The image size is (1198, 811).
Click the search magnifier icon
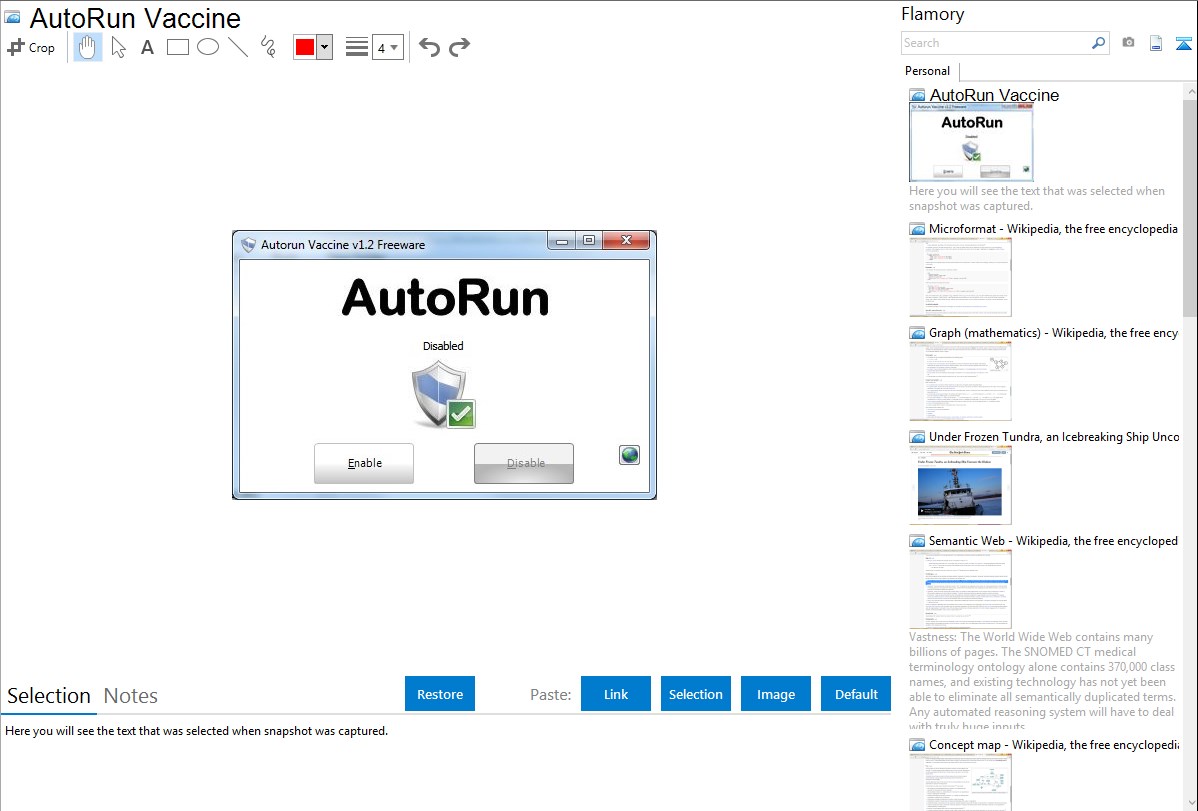(x=1098, y=43)
